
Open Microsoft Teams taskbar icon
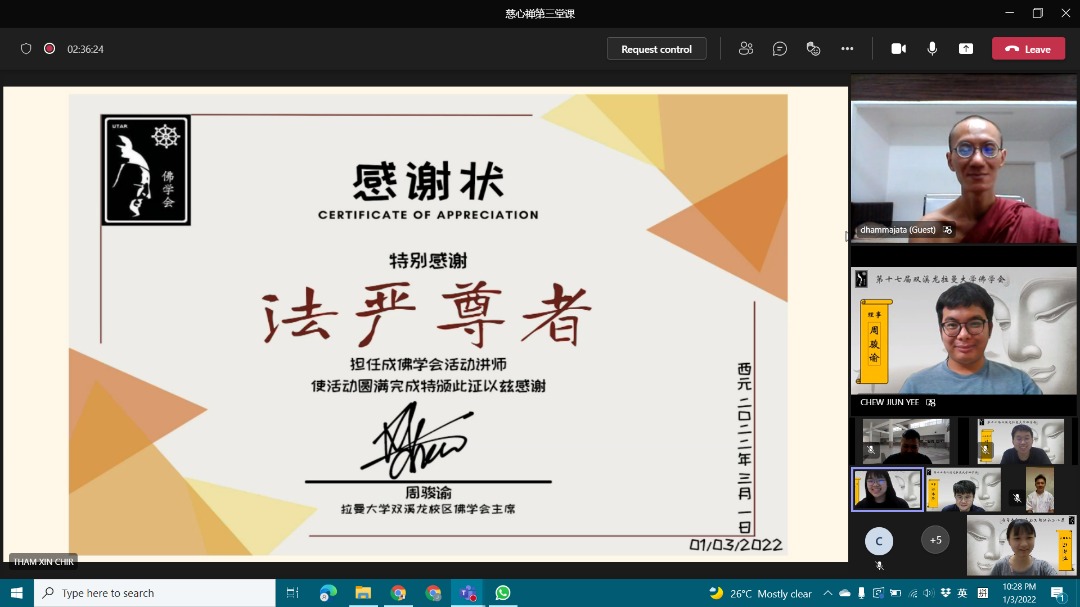pyautogui.click(x=468, y=593)
